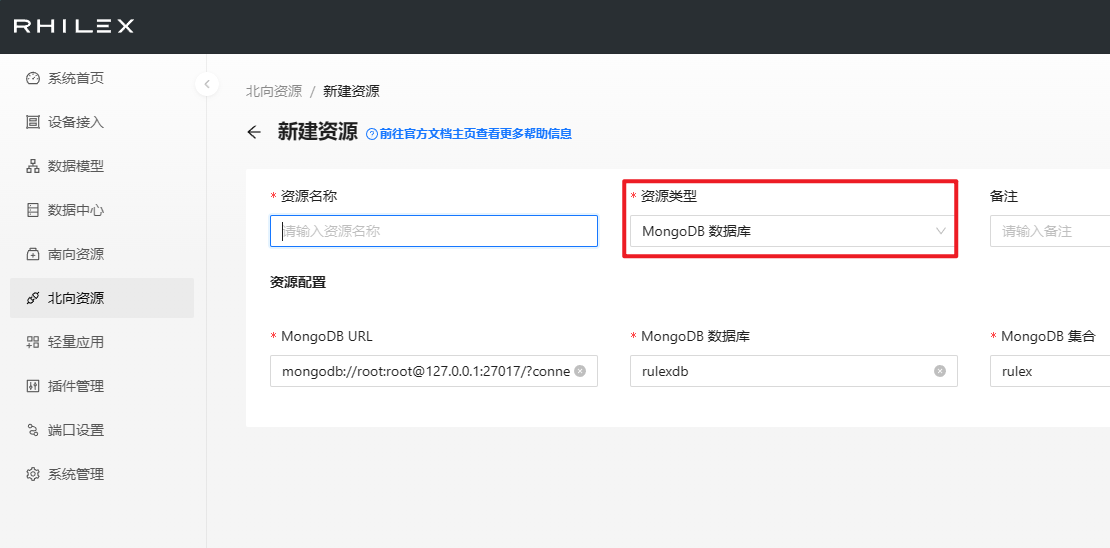The width and height of the screenshot is (1110, 548).
Task: Click the 北向资源 breadcrumb link
Action: coord(273,91)
